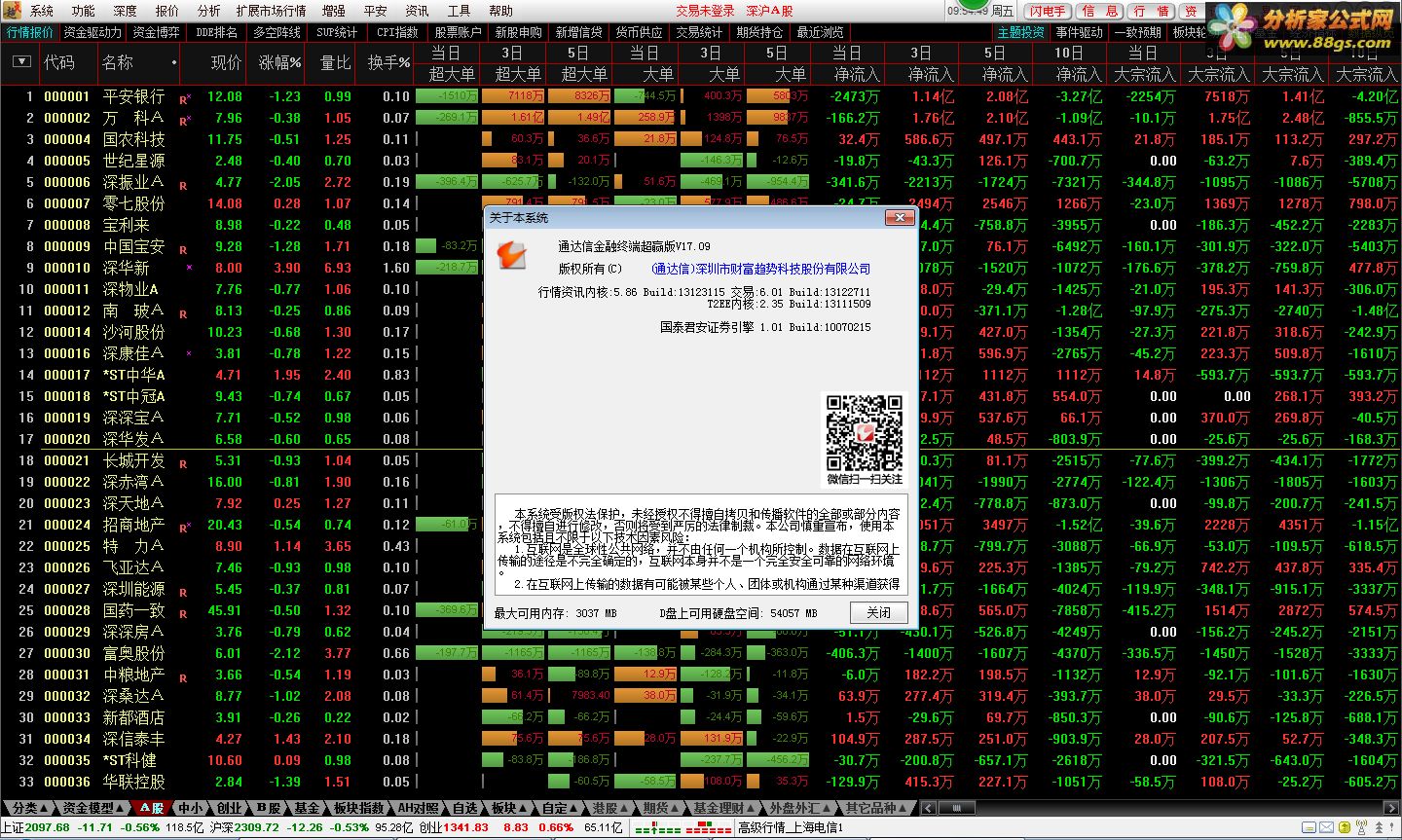Expand the 港股 bottom tab menu
The image size is (1402, 840).
pyautogui.click(x=610, y=808)
